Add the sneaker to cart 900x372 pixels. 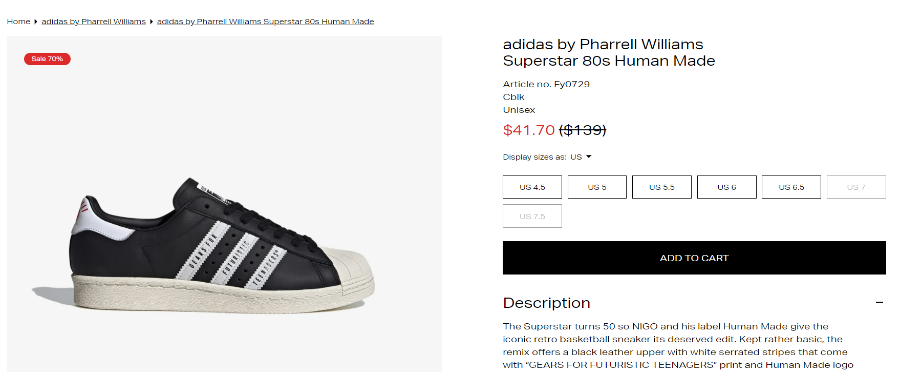(694, 258)
